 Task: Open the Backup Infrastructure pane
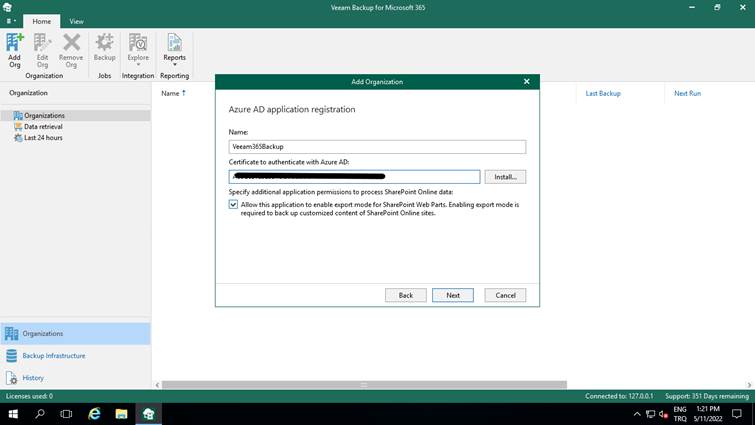point(76,356)
